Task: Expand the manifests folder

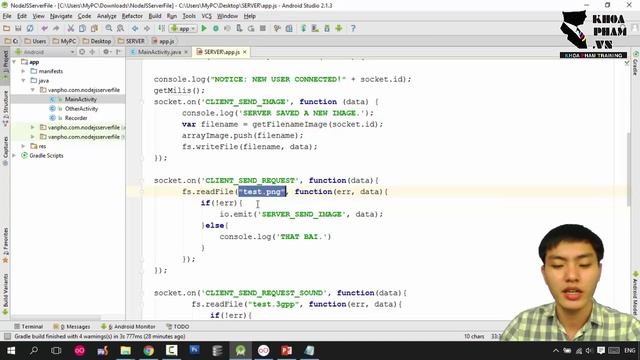Action: coord(24,71)
